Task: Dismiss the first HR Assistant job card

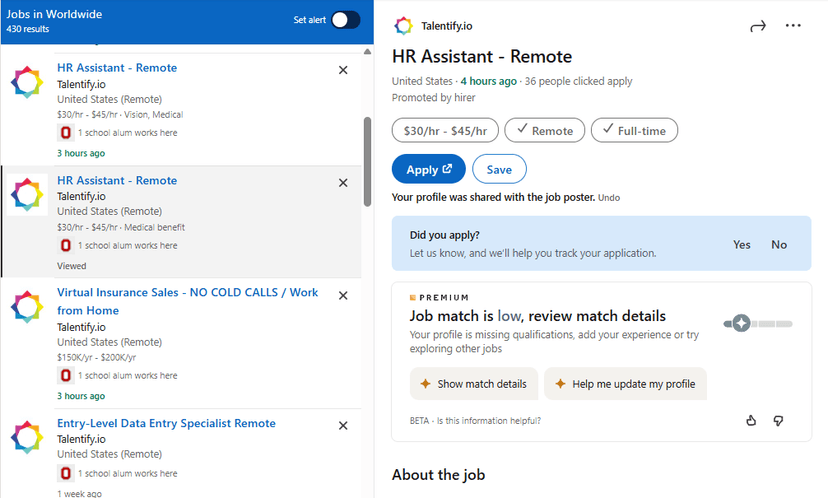Action: point(343,70)
